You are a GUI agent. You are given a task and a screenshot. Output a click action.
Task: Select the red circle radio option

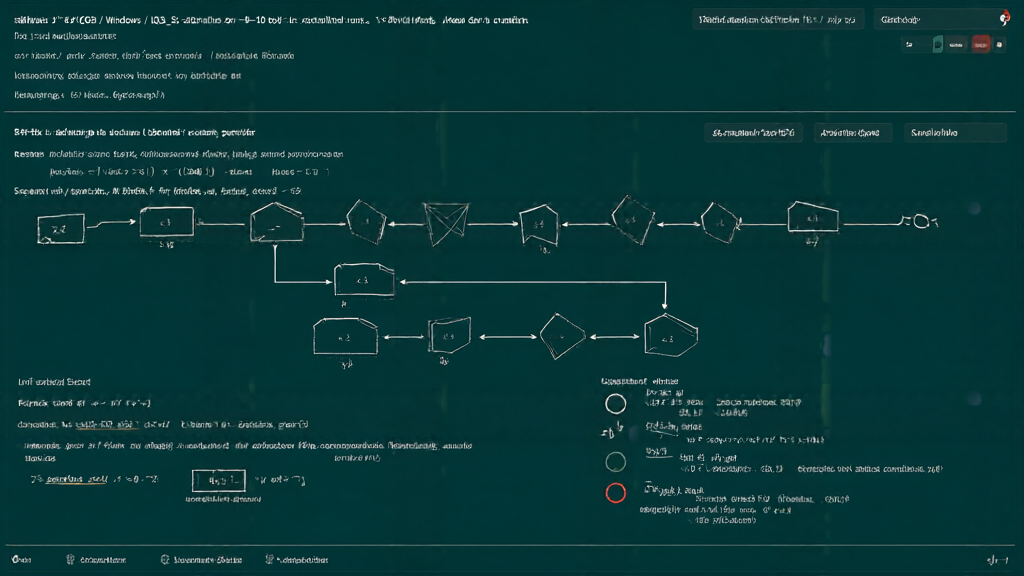pyautogui.click(x=615, y=492)
